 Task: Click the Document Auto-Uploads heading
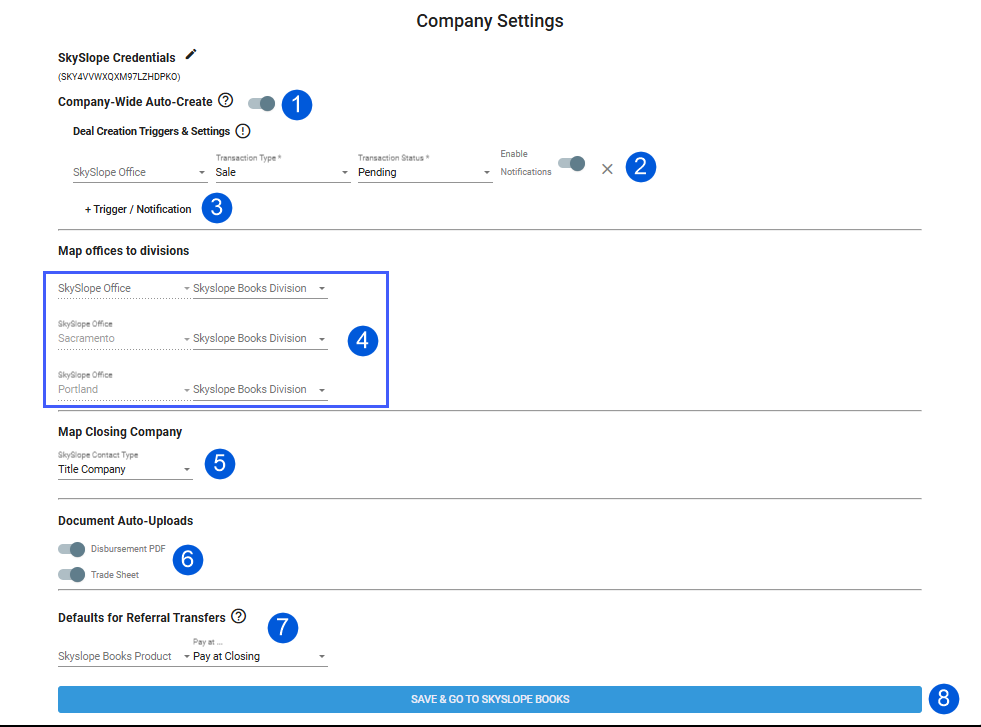125,521
